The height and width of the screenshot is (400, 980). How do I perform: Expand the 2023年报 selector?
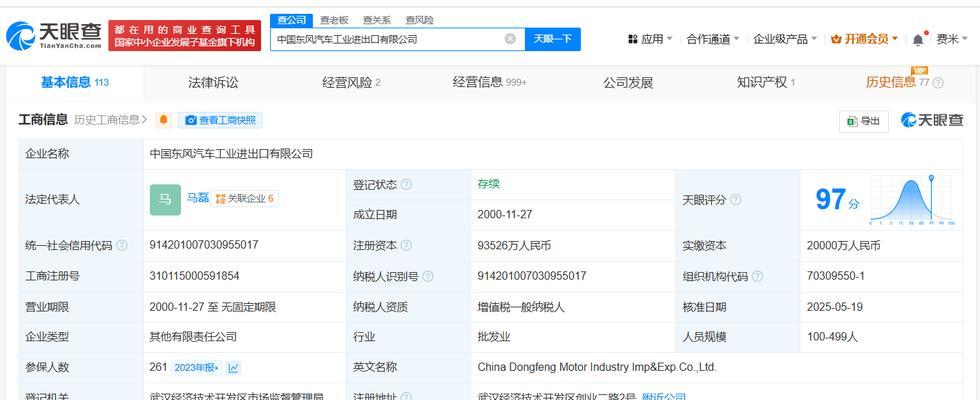(x=196, y=368)
